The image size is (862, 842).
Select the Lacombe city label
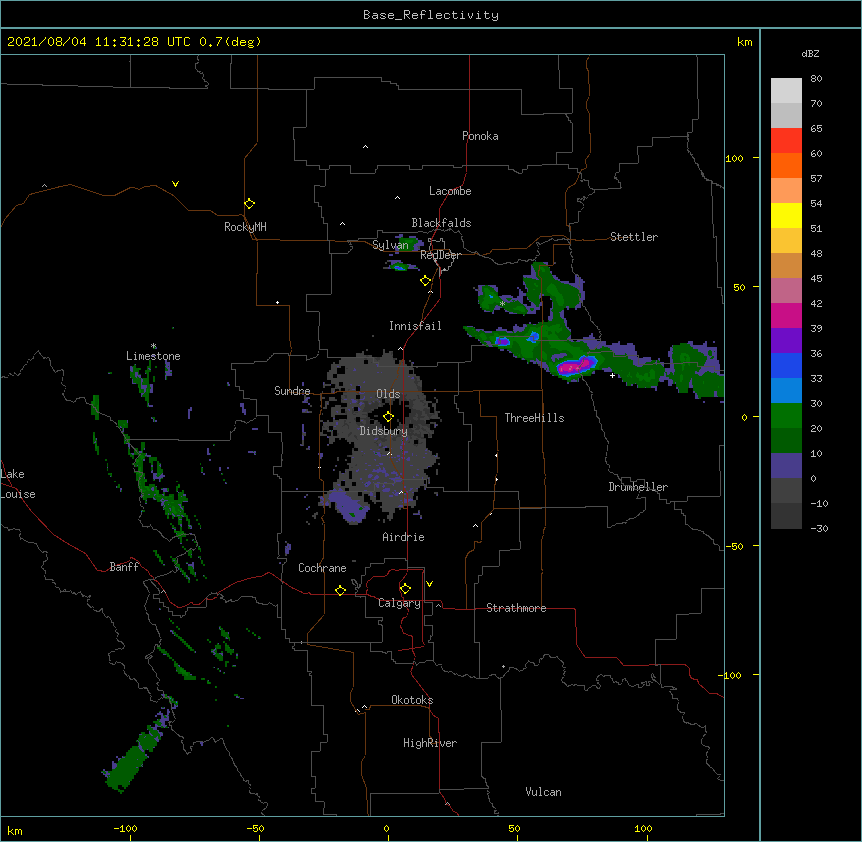pyautogui.click(x=450, y=191)
